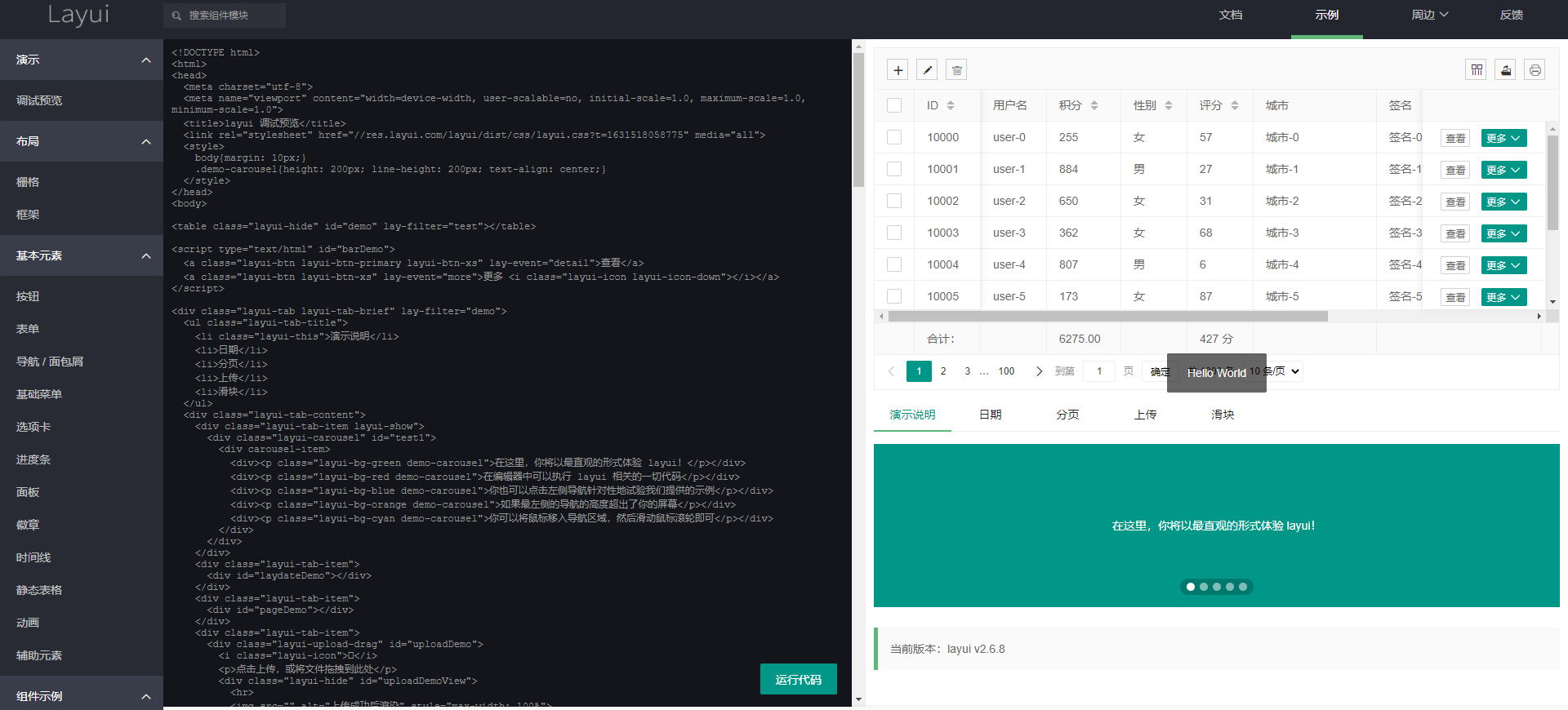Image resolution: width=1568 pixels, height=710 pixels.
Task: Click the delete trash icon in table toolbar
Action: pos(956,70)
